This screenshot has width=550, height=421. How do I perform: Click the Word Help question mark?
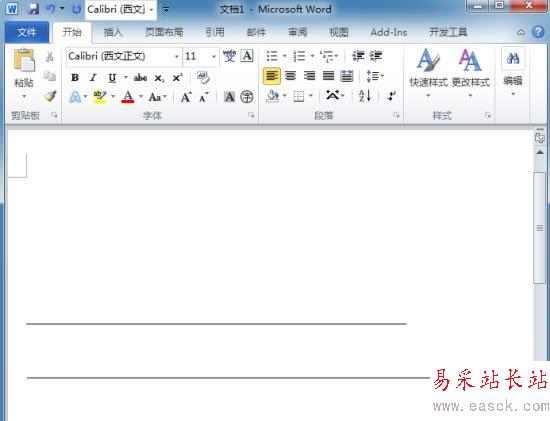click(538, 32)
